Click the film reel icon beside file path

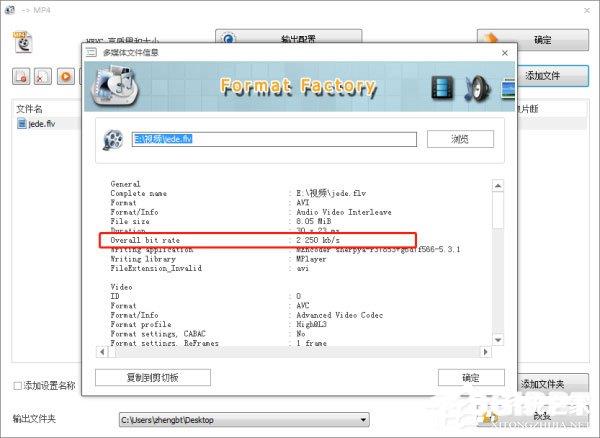pos(113,139)
